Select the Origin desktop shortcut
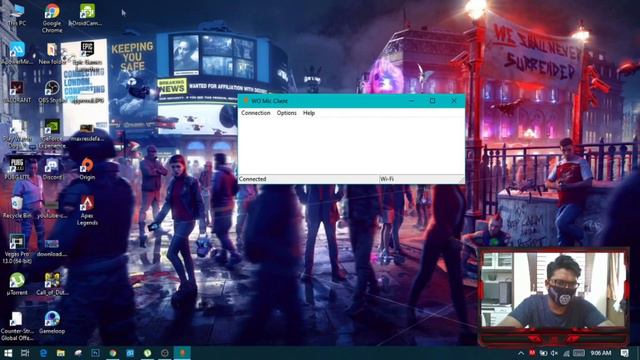Image resolution: width=640 pixels, height=360 pixels. tap(87, 169)
